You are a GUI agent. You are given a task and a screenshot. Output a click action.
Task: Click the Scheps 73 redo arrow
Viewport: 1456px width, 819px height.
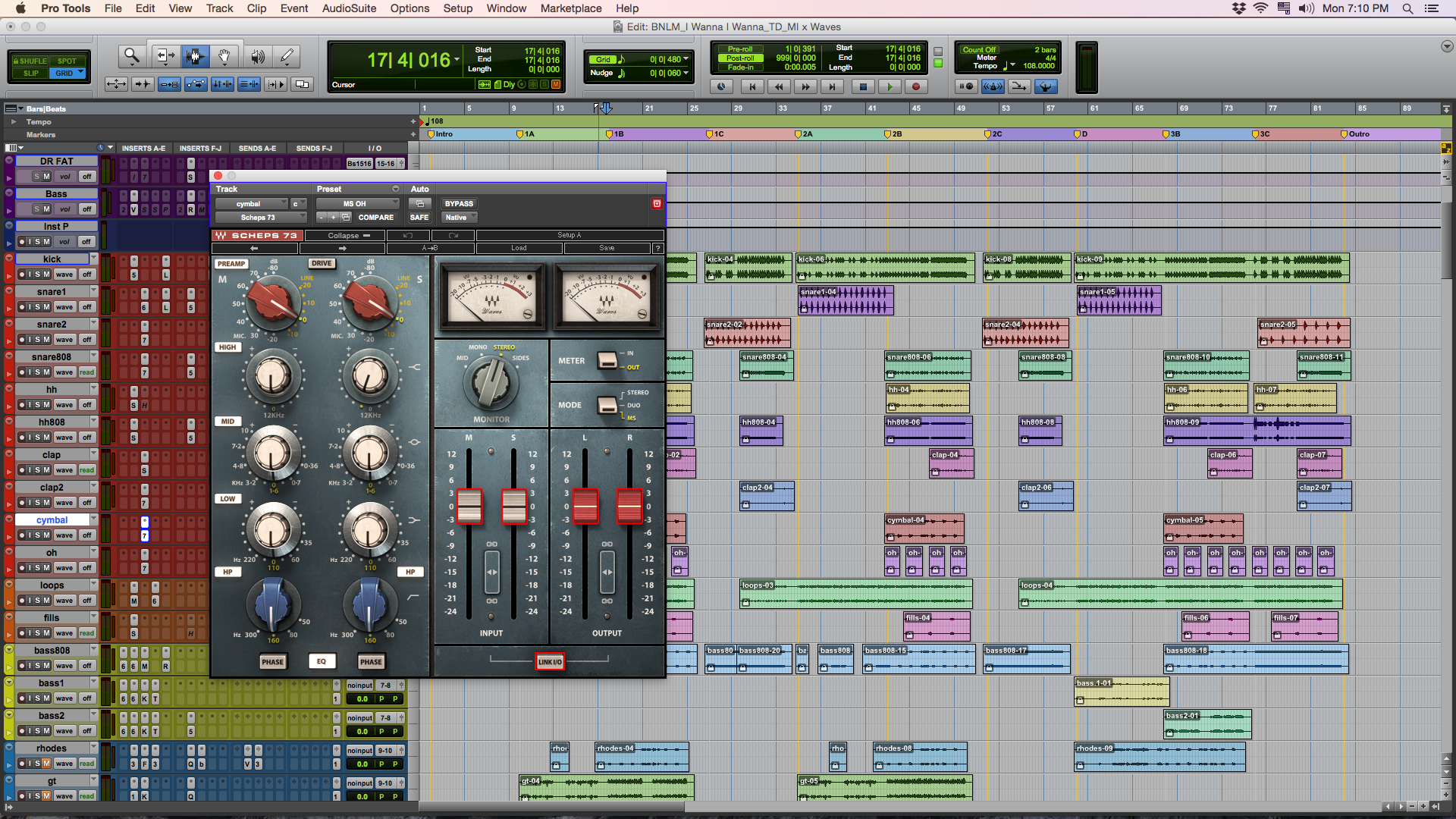[x=453, y=236]
